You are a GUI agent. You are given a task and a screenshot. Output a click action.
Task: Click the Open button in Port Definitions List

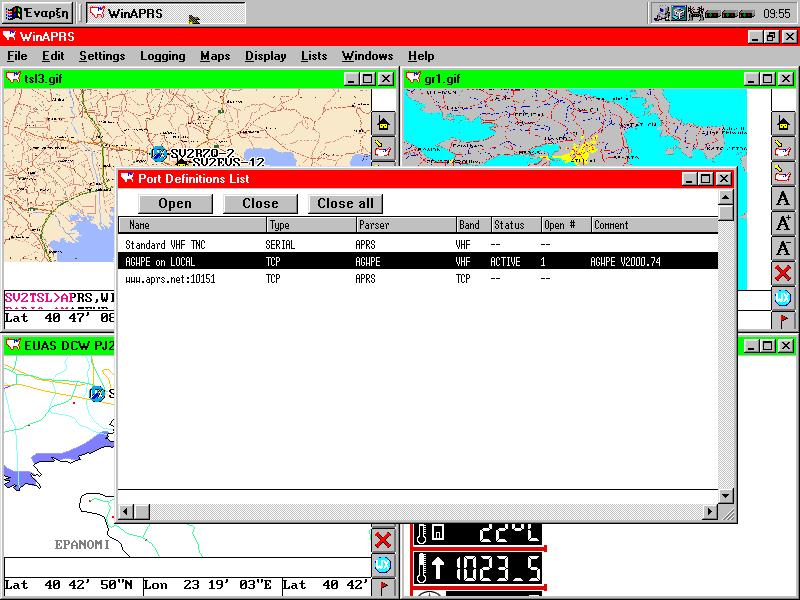pos(175,204)
